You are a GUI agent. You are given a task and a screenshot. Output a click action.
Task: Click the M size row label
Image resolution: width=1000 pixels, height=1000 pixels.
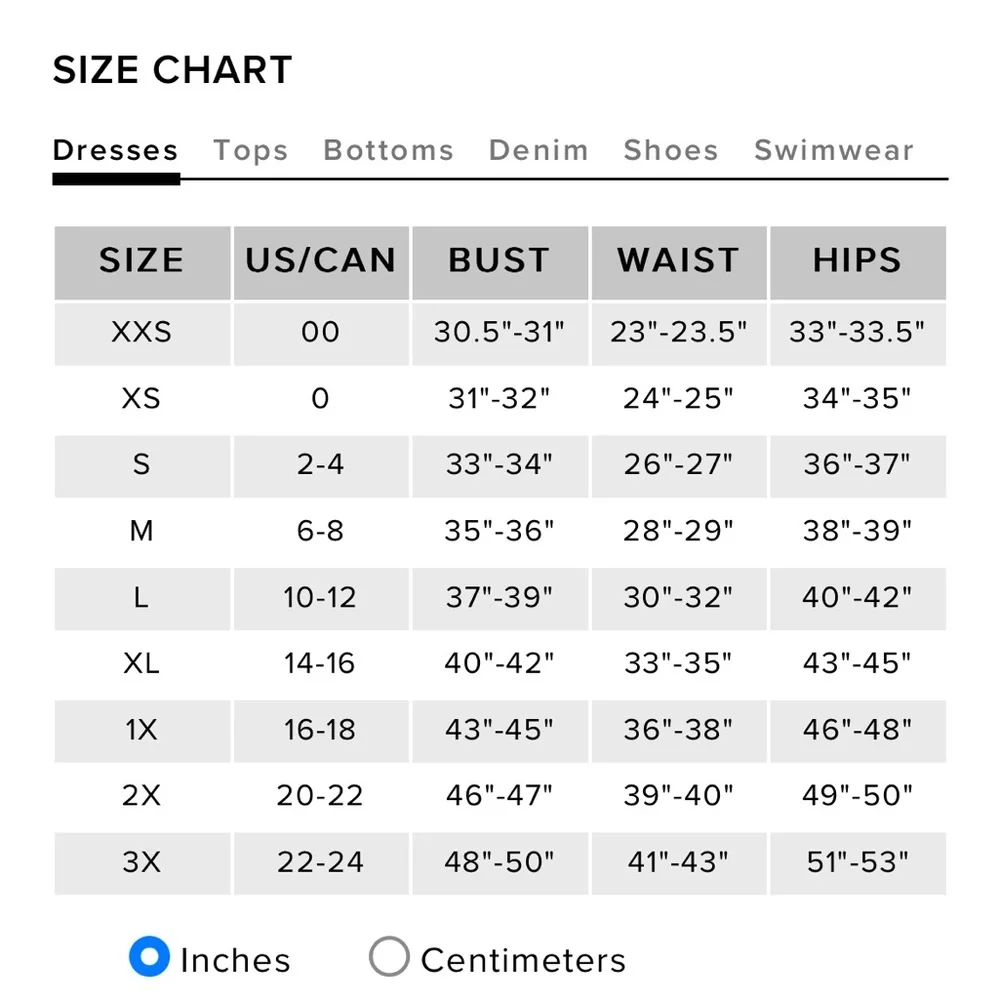click(142, 531)
